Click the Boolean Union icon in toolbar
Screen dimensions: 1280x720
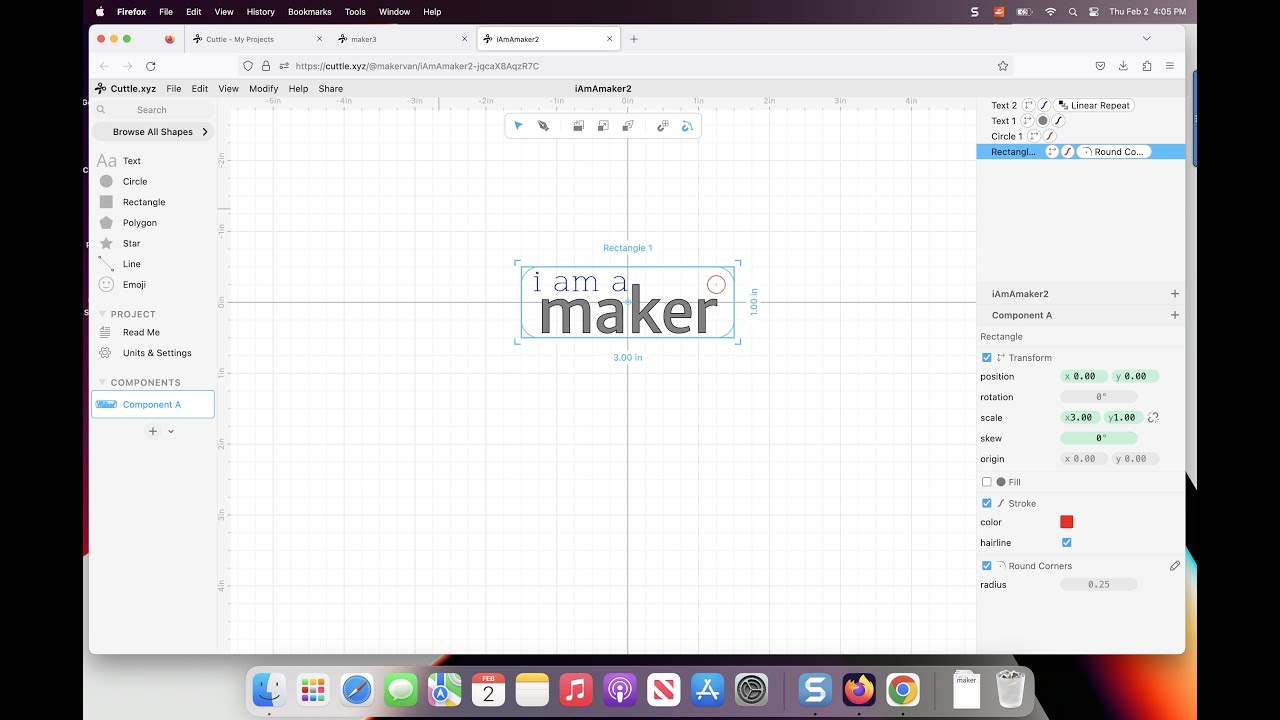[578, 126]
